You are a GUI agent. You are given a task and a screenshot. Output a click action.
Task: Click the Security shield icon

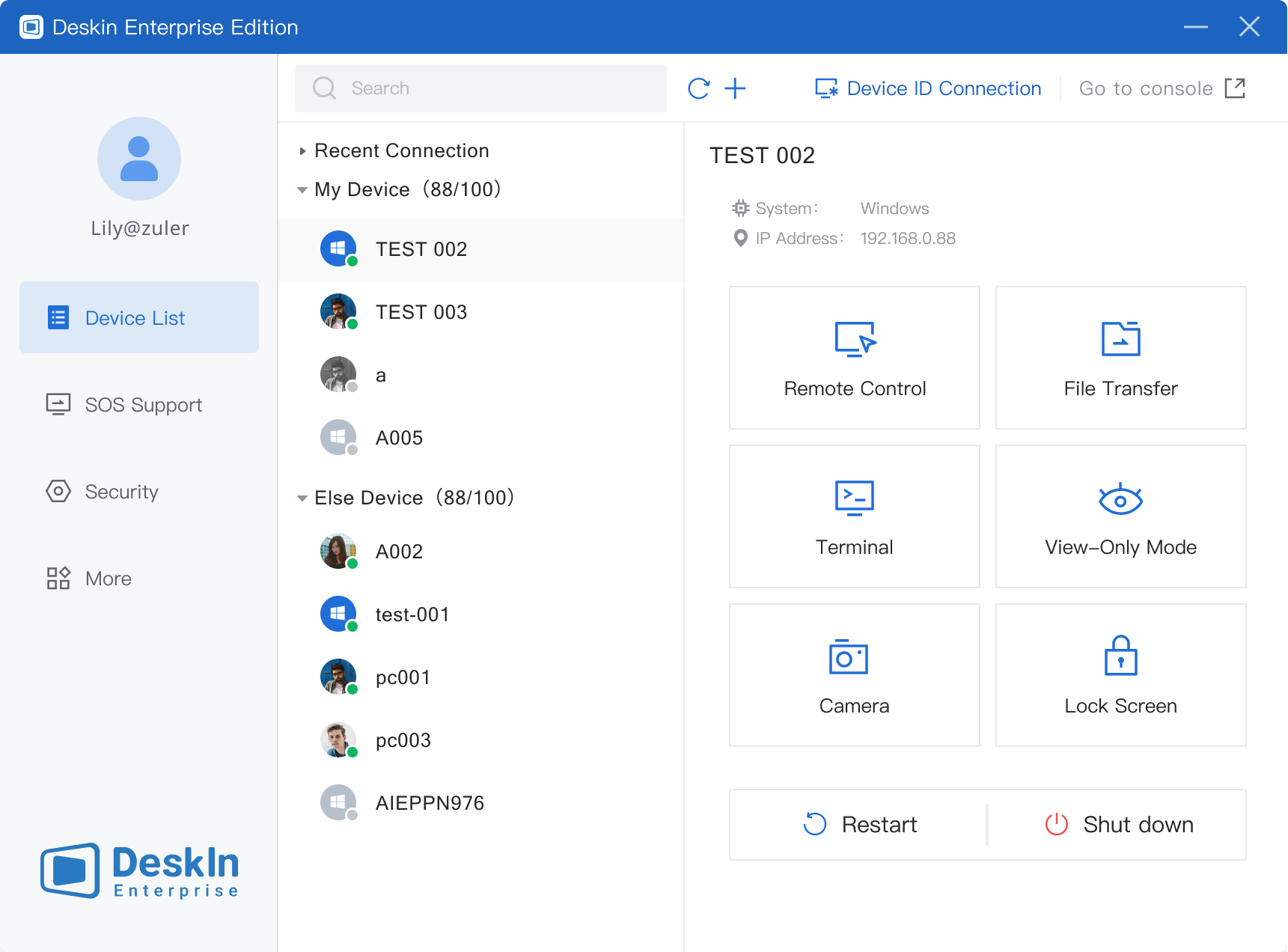pyautogui.click(x=58, y=491)
